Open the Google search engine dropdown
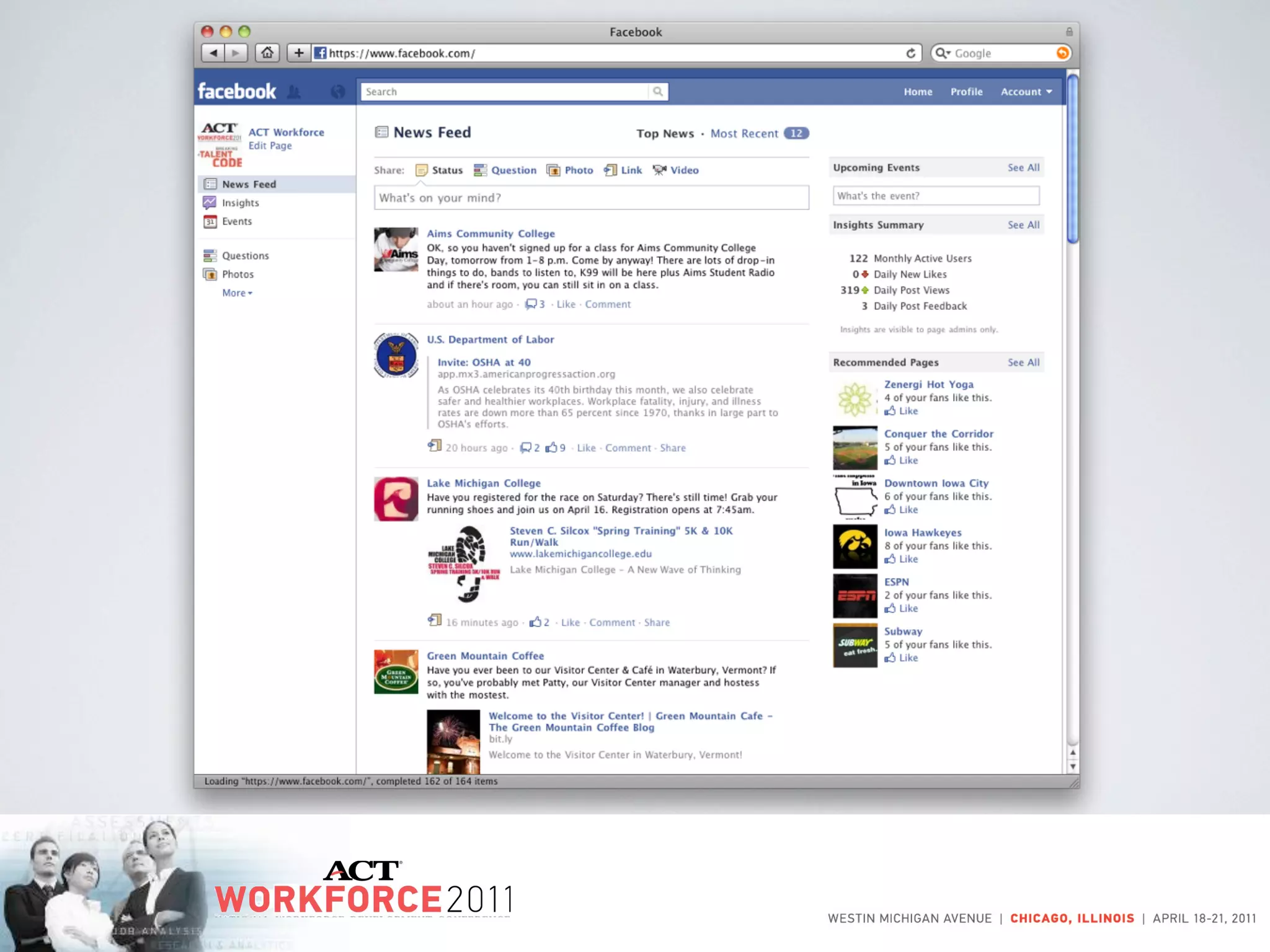Screen dimensions: 1270x952 (x=943, y=53)
